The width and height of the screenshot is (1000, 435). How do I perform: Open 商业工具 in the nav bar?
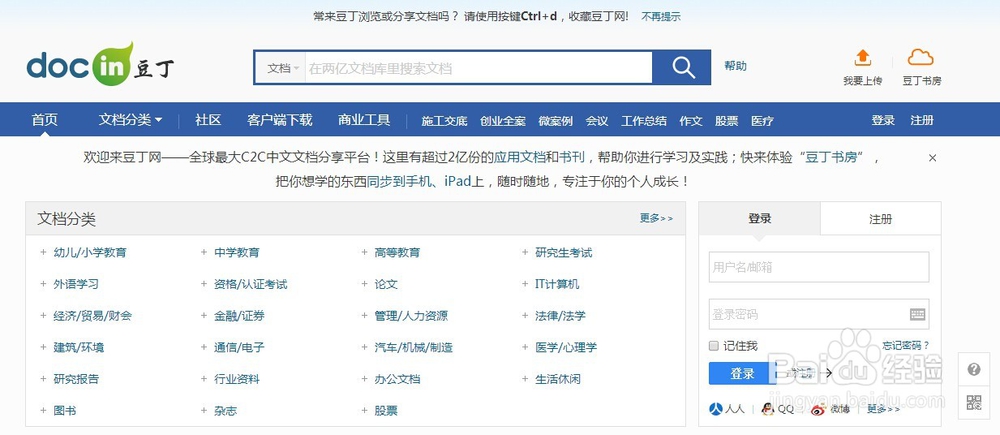tap(364, 120)
